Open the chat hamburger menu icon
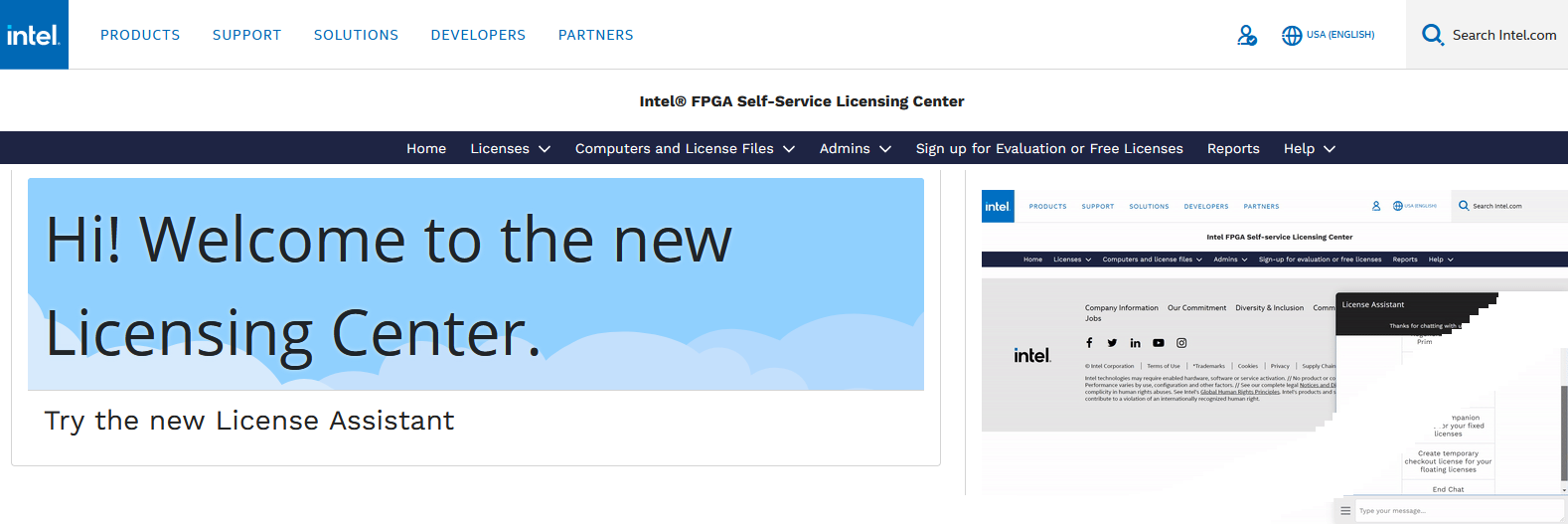The height and width of the screenshot is (524, 1568). [1345, 511]
